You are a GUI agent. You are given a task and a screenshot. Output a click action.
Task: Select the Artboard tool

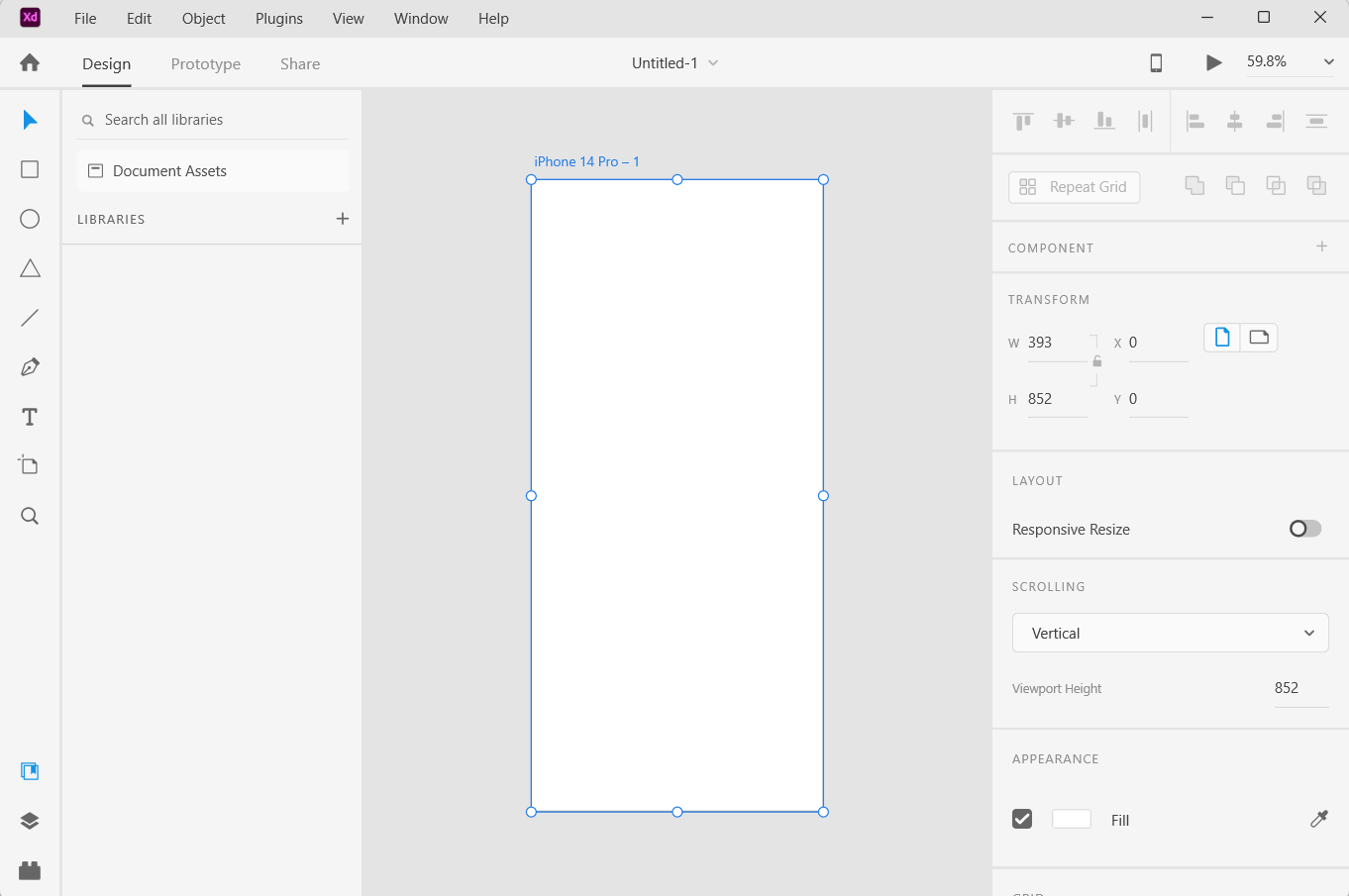click(30, 464)
